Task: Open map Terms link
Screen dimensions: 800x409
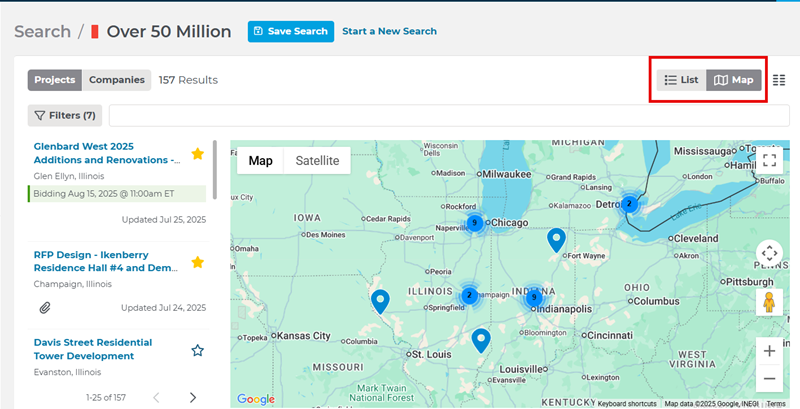Action: click(x=776, y=403)
